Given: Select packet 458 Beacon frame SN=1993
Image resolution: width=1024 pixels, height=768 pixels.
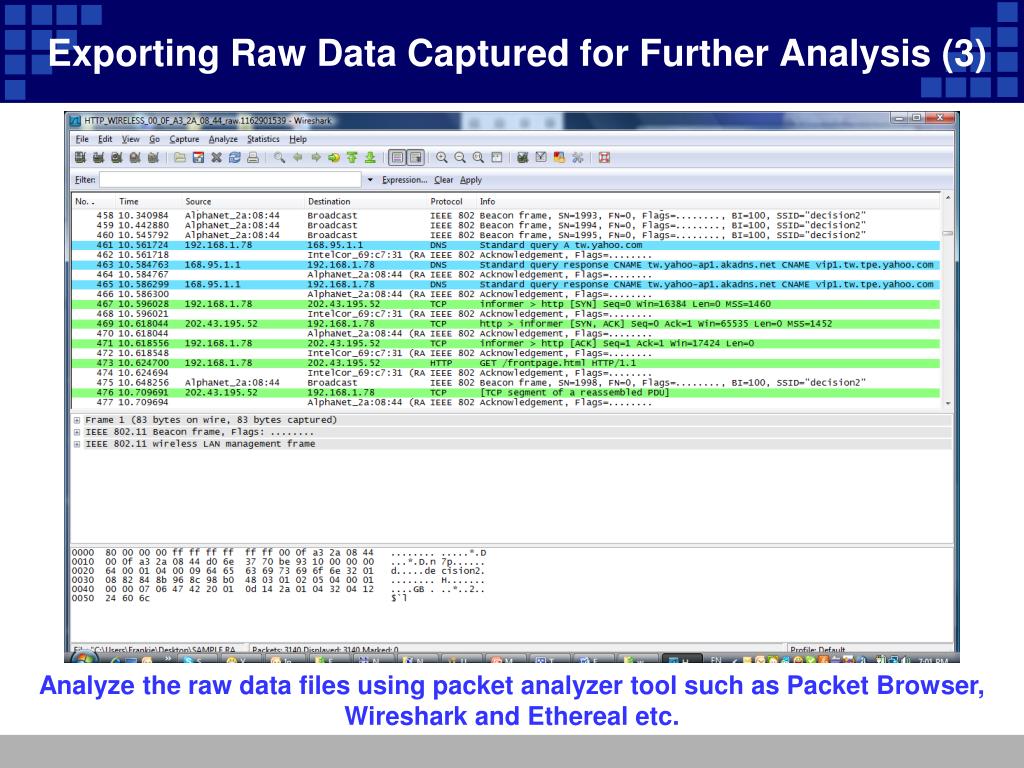Looking at the screenshot, I should click(505, 216).
